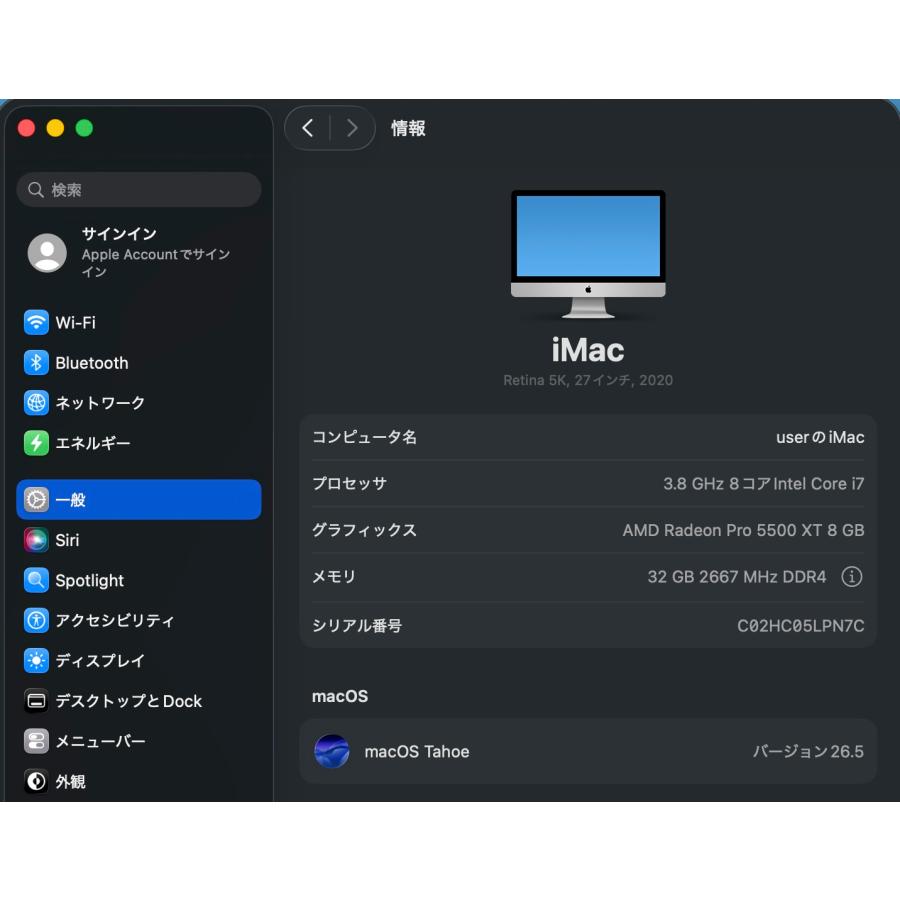Click the ネットワーク globe icon
This screenshot has height=900, width=900.
pyautogui.click(x=36, y=402)
